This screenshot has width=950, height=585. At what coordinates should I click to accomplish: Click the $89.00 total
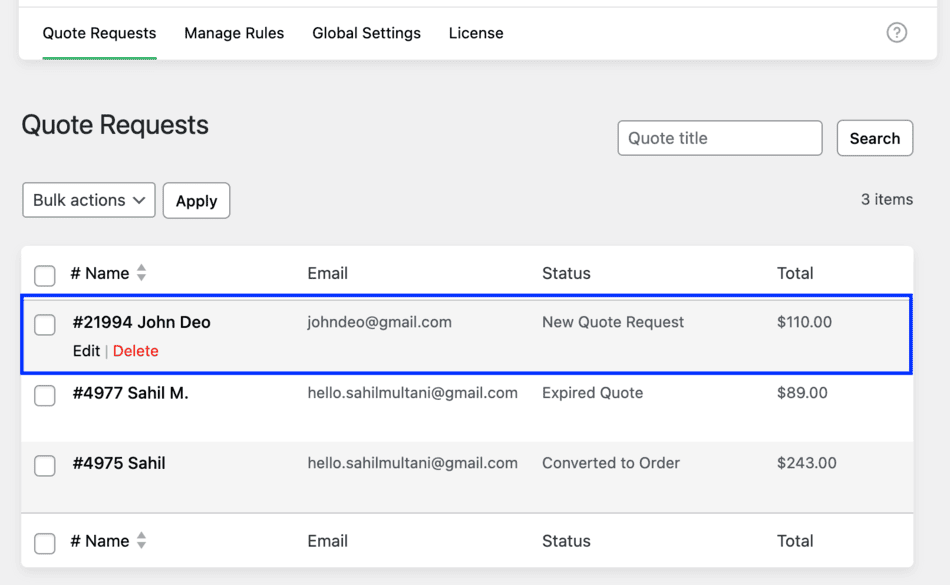(802, 393)
